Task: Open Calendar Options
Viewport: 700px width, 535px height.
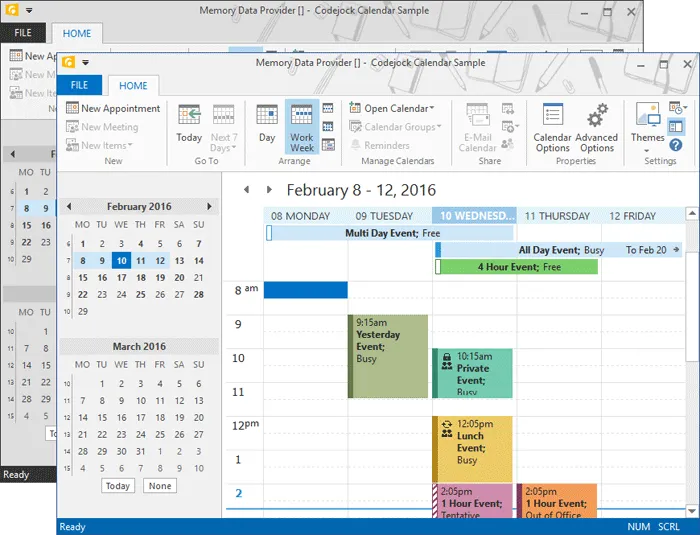Action: click(553, 128)
